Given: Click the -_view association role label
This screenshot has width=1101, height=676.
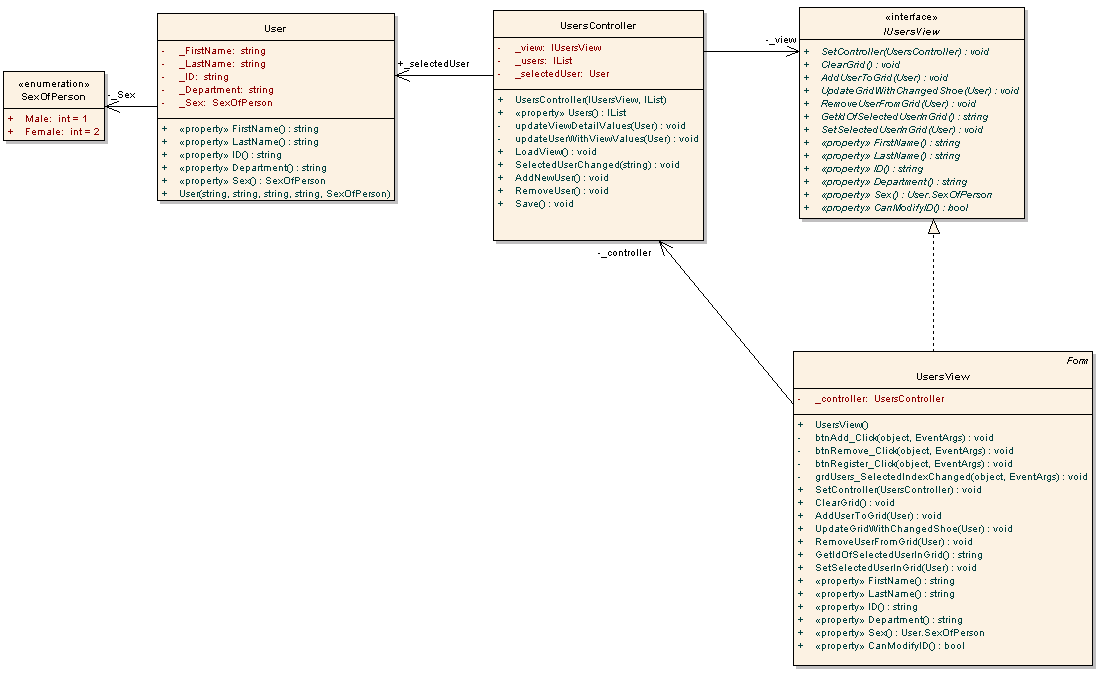Looking at the screenshot, I should 780,40.
